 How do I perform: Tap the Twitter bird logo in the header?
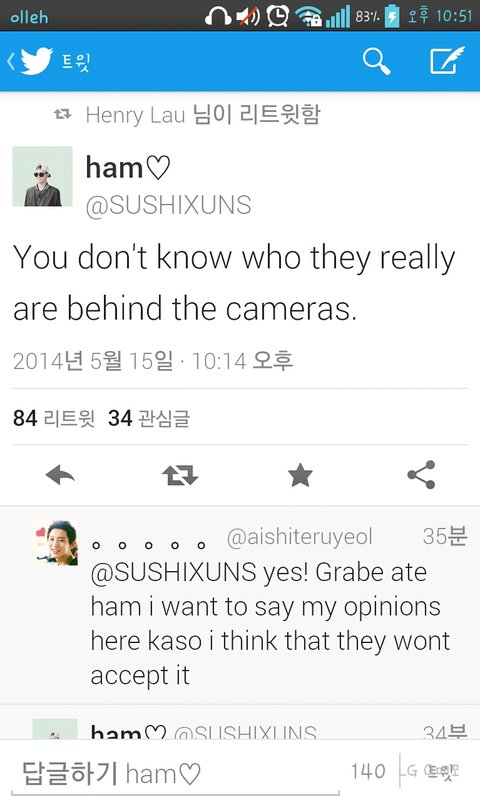coord(36,61)
